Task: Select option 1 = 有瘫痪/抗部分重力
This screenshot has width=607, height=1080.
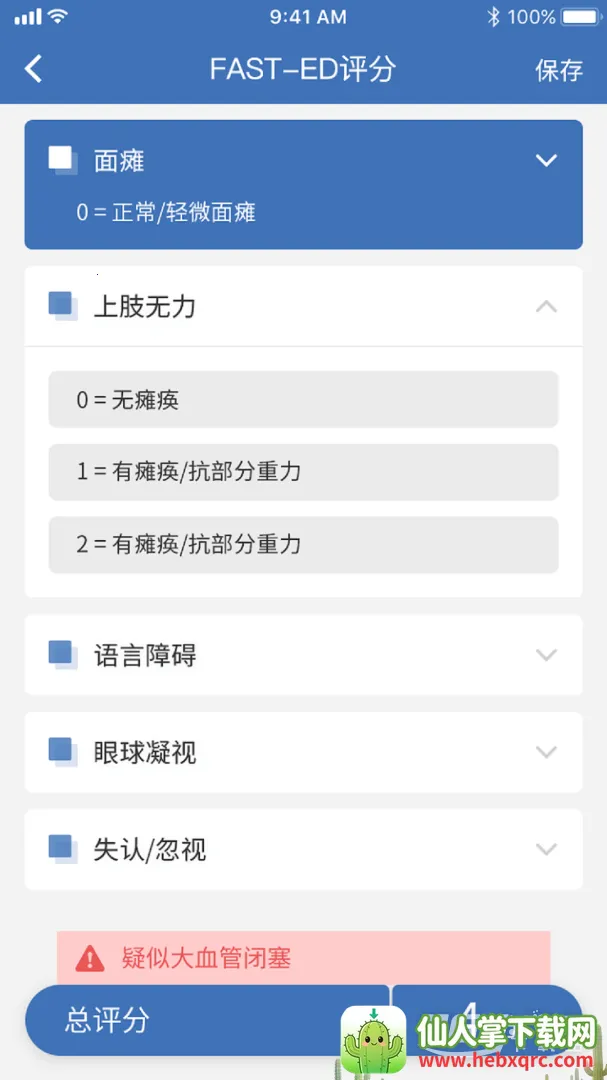Action: click(303, 472)
